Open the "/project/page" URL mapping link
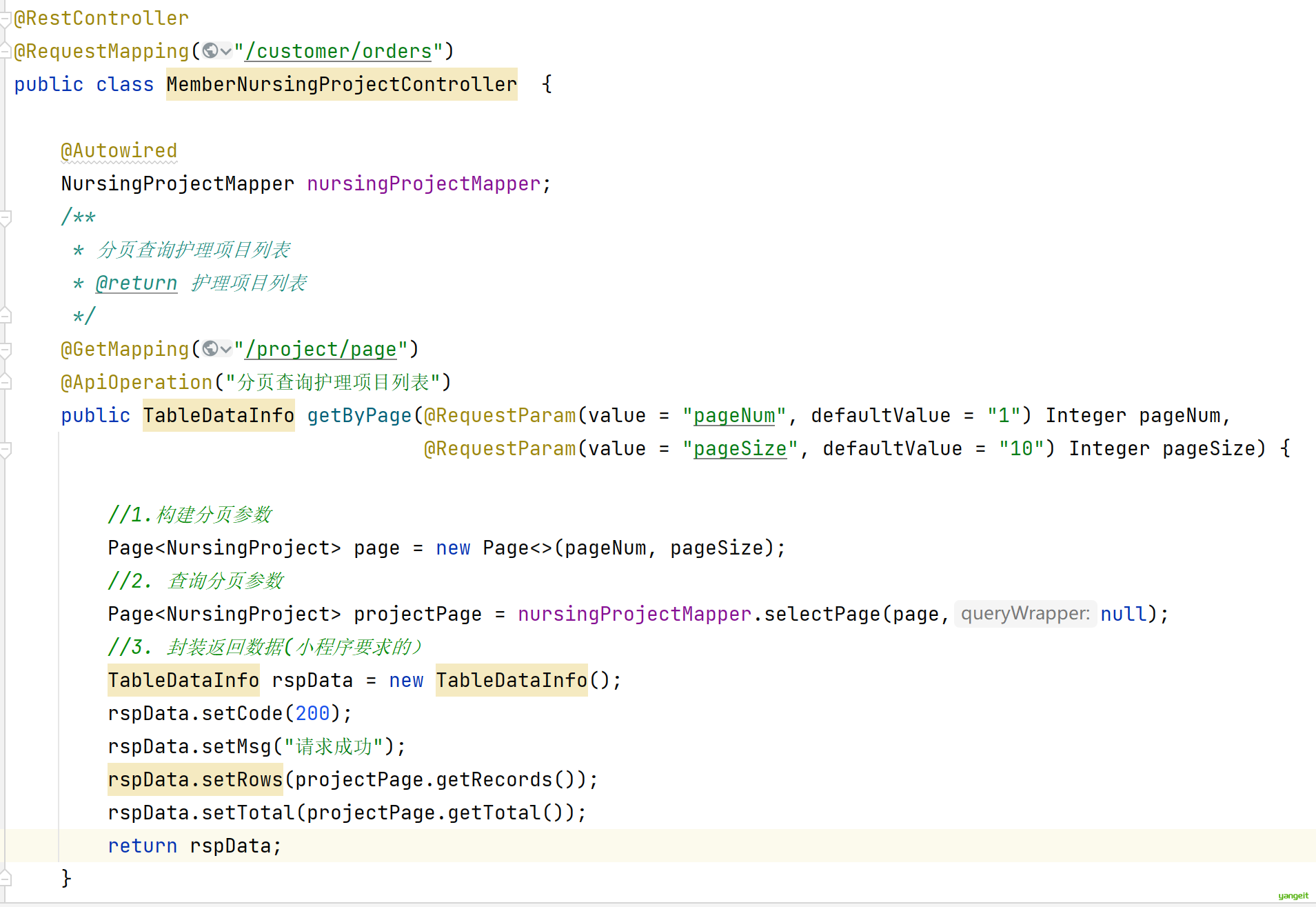The image size is (1316, 907). coord(321,349)
